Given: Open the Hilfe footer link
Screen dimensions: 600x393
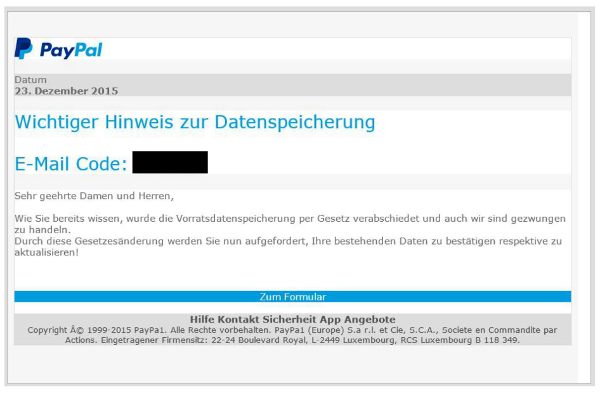Looking at the screenshot, I should point(203,320).
